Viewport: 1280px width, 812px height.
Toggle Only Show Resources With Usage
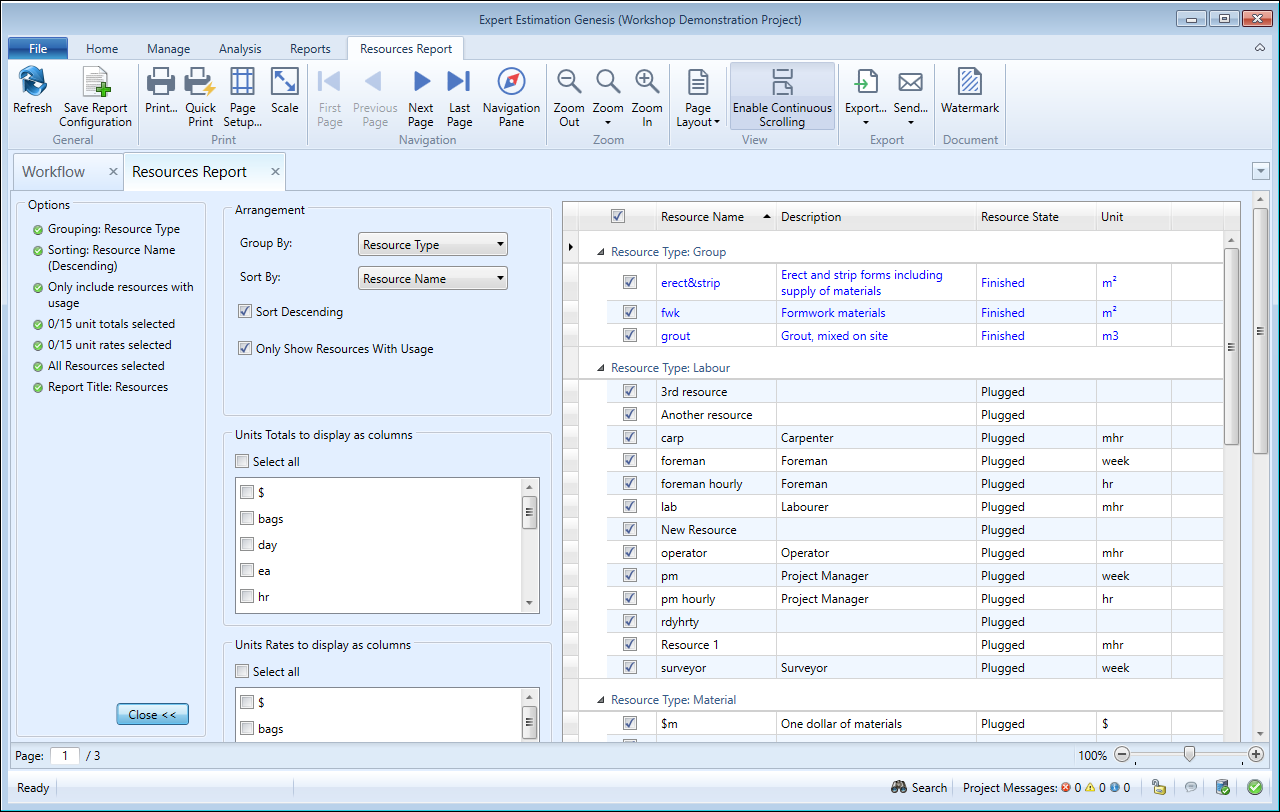point(245,349)
